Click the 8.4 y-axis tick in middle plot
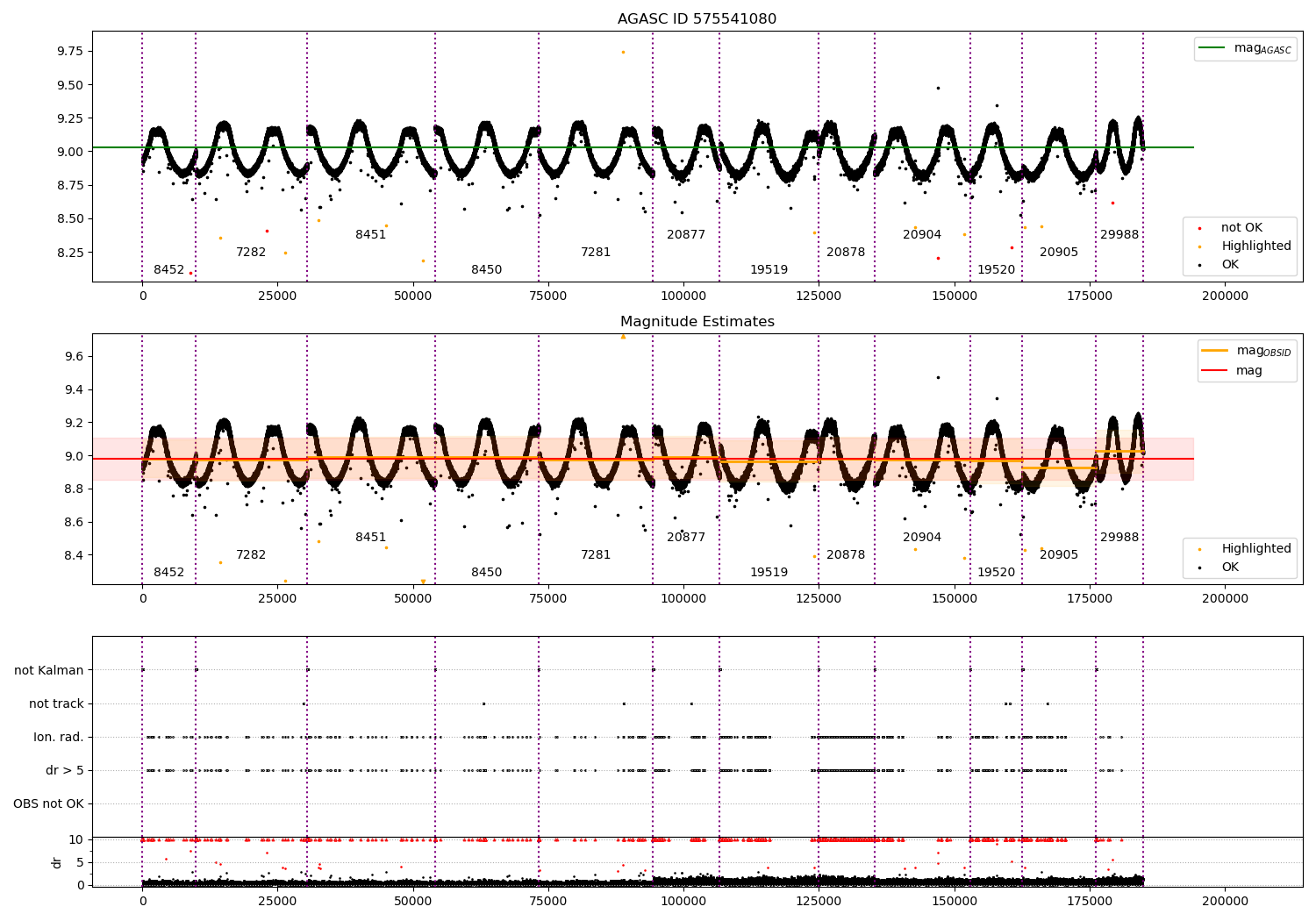The image size is (1316, 921). click(74, 555)
